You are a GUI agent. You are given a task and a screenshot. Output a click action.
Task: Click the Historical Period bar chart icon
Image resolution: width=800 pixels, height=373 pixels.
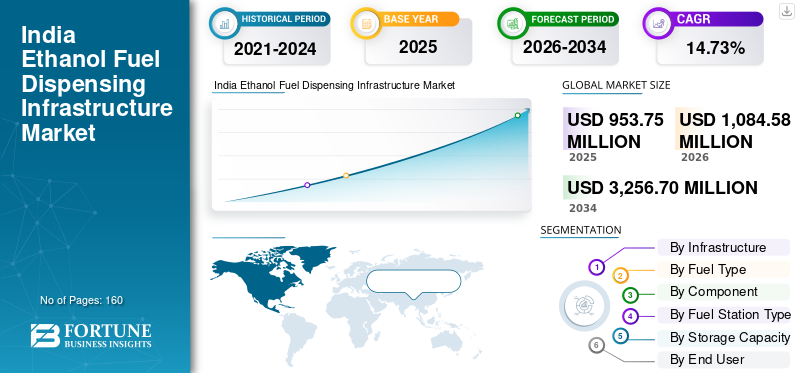coord(223,23)
